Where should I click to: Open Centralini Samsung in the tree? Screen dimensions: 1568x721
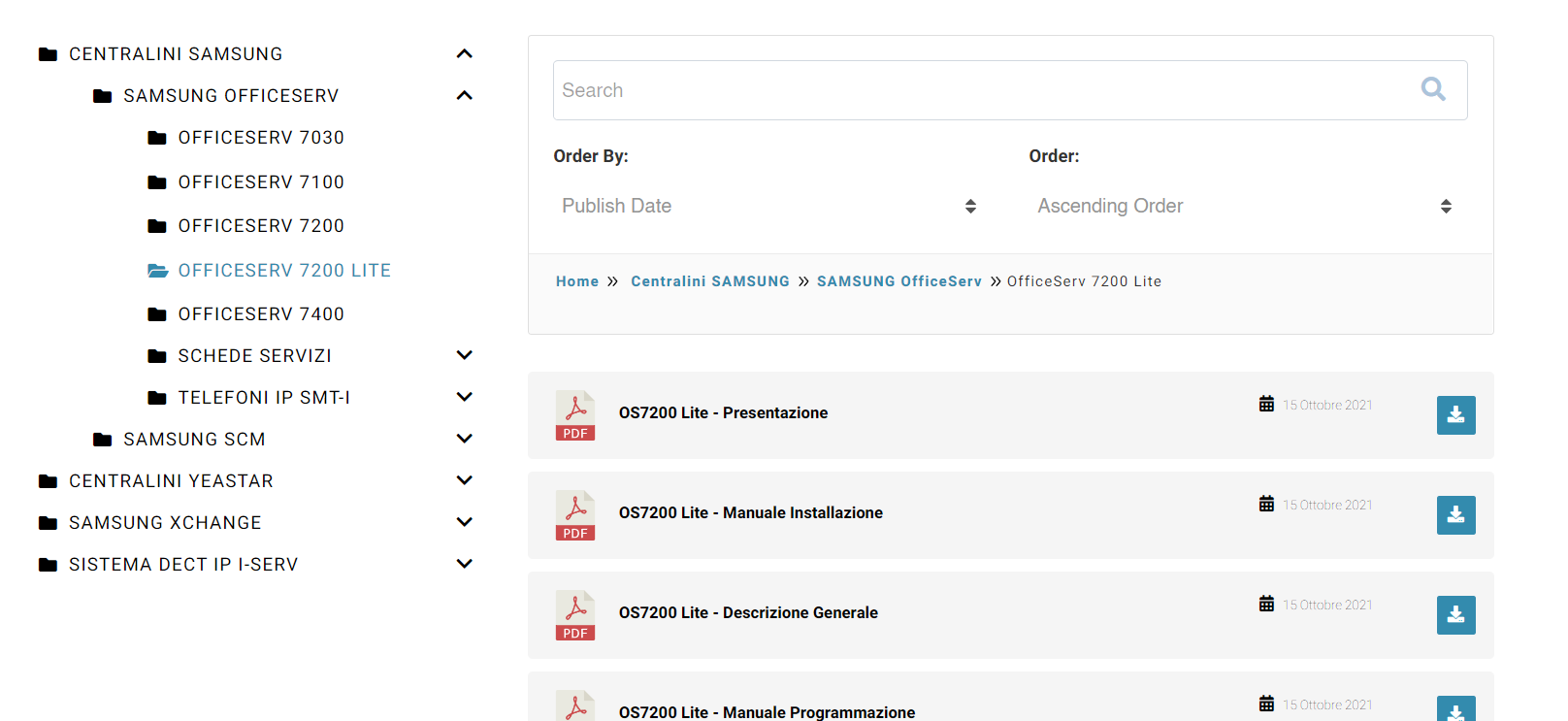pyautogui.click(x=176, y=54)
